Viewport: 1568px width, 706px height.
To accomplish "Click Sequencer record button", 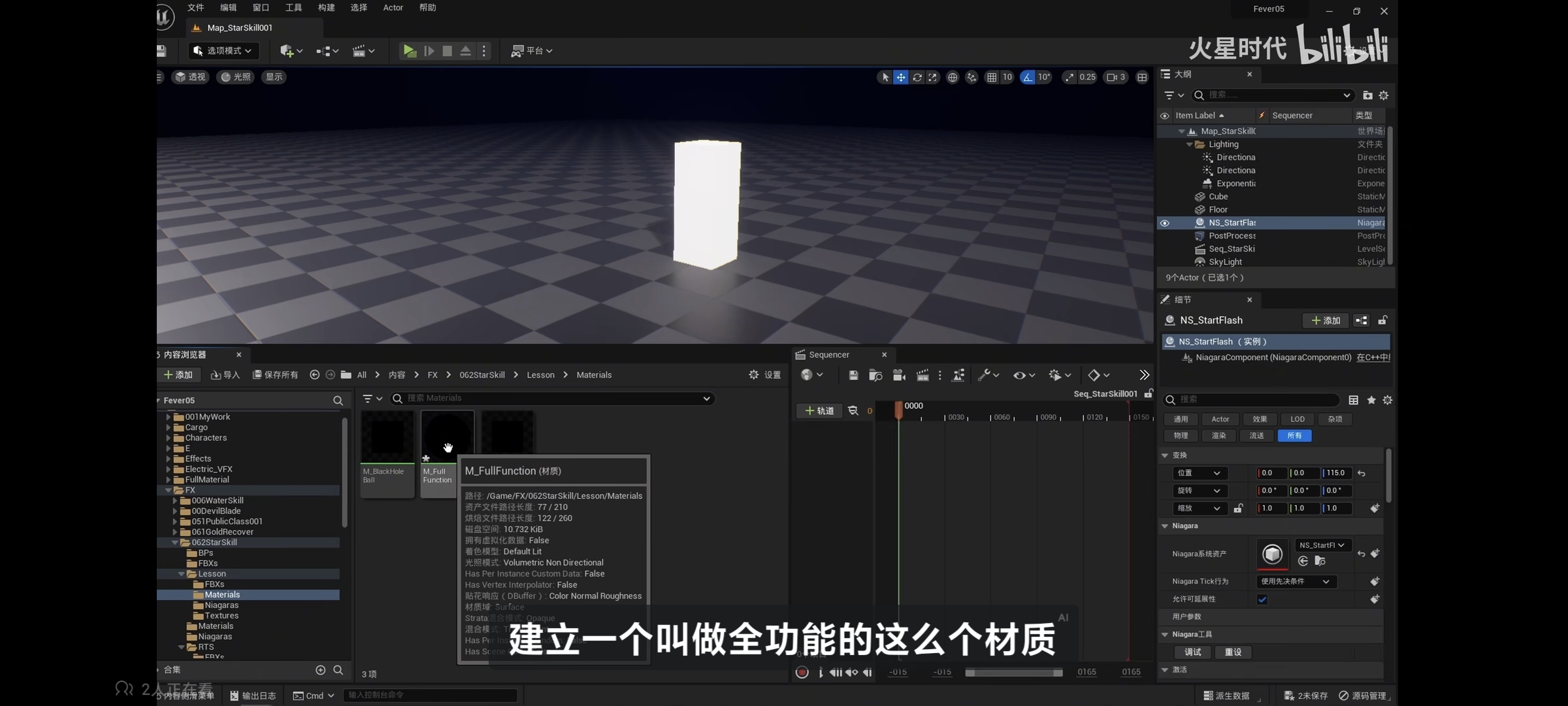I will [802, 672].
